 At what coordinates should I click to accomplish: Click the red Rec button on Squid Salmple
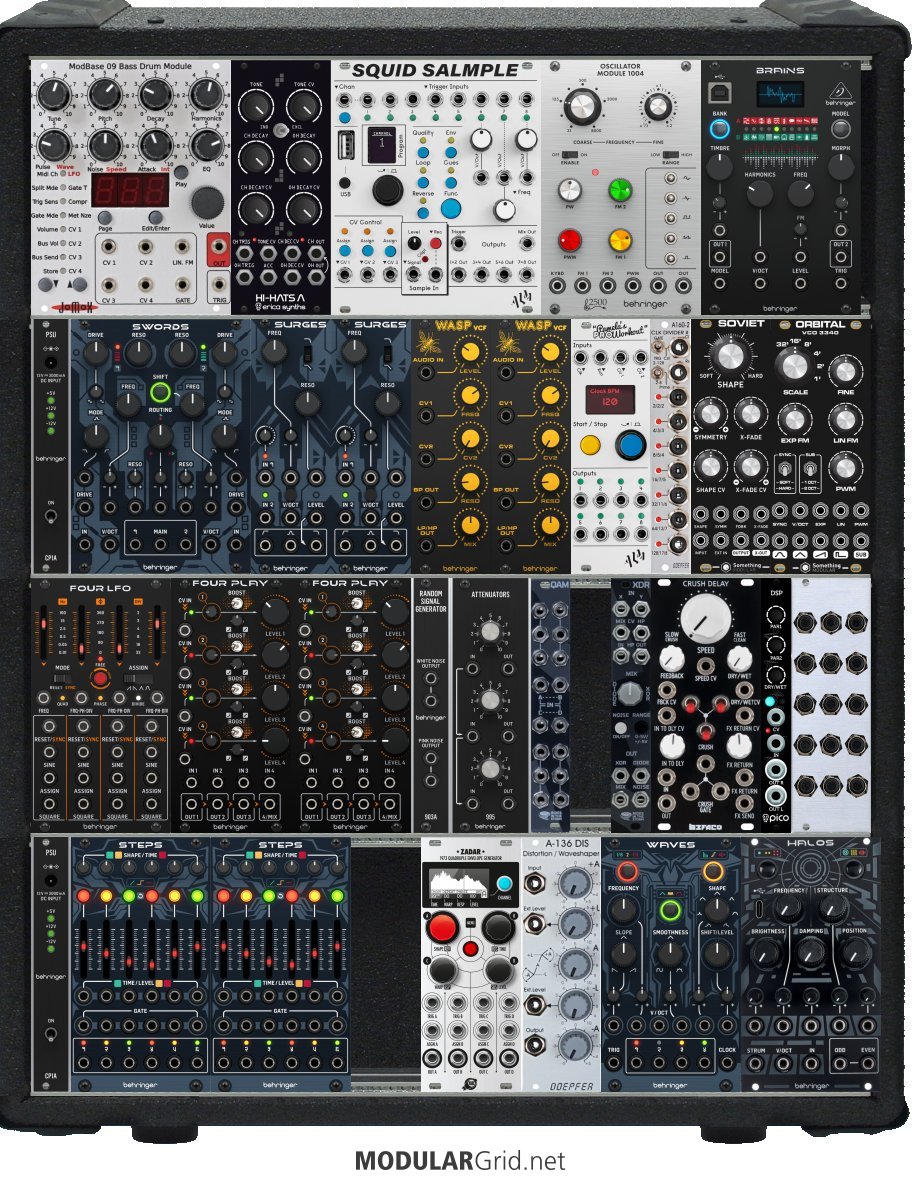click(435, 244)
